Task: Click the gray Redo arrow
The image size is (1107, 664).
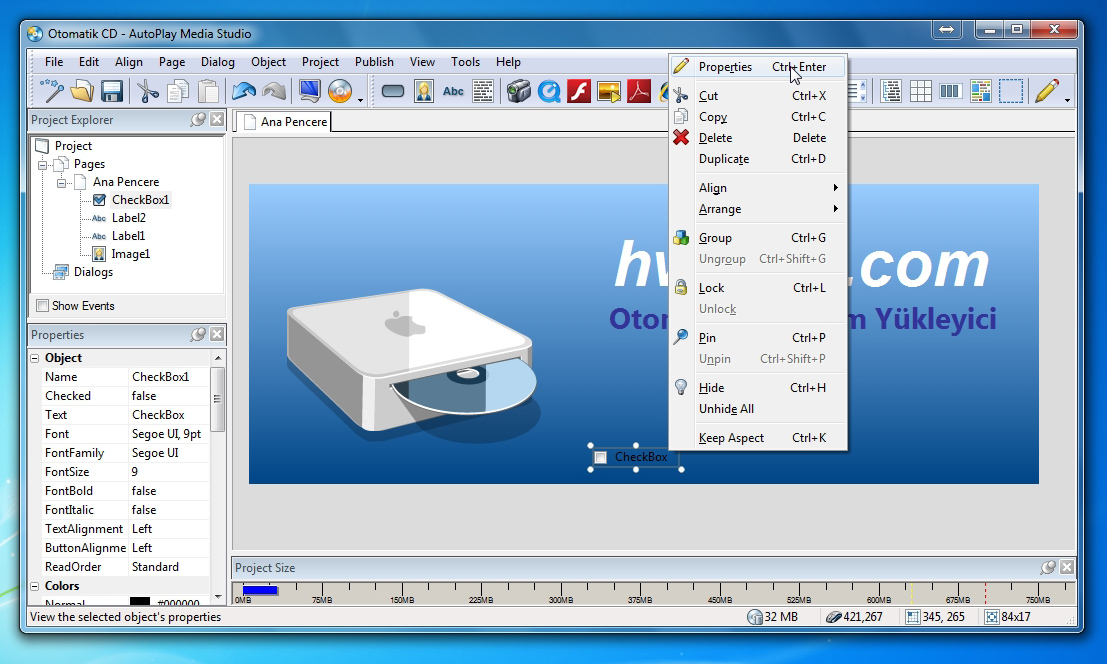Action: point(274,91)
